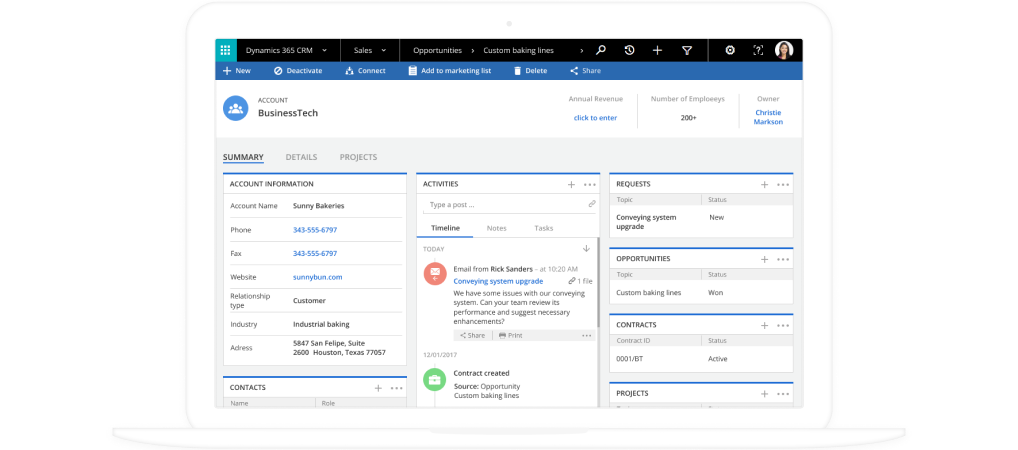
Task: Open the app launcher waffle icon
Action: pos(225,50)
